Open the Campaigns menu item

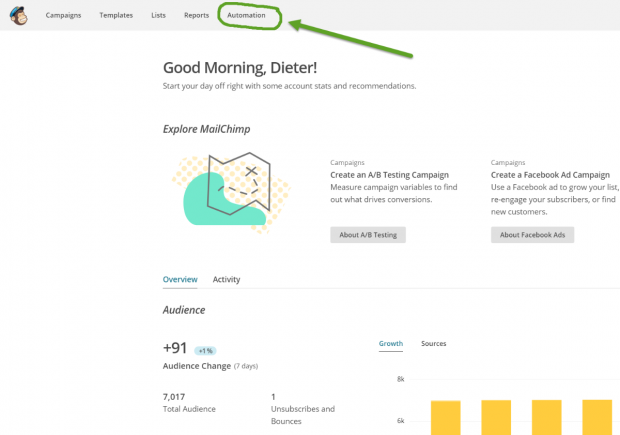pyautogui.click(x=65, y=16)
